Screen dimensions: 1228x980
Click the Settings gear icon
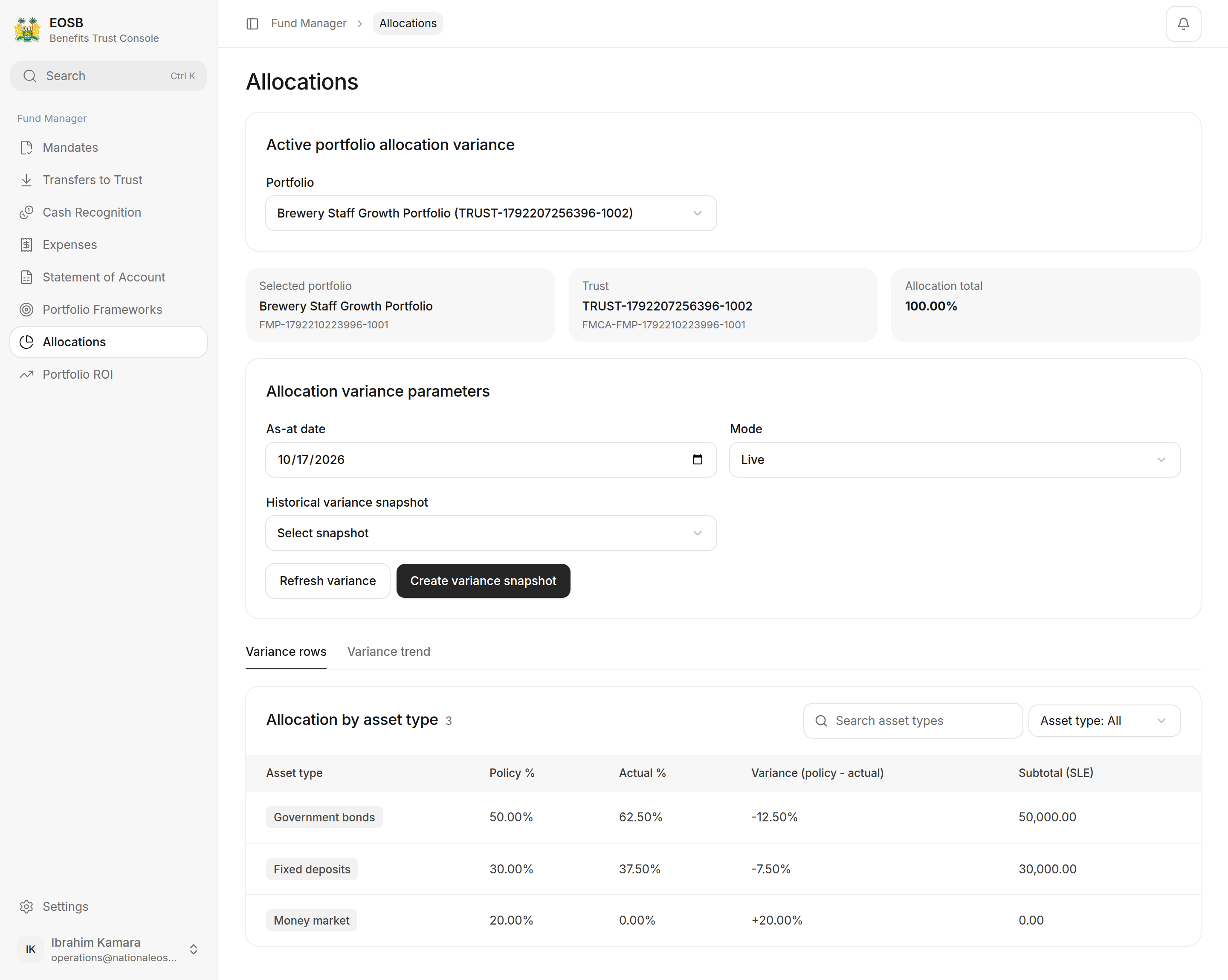click(x=26, y=907)
